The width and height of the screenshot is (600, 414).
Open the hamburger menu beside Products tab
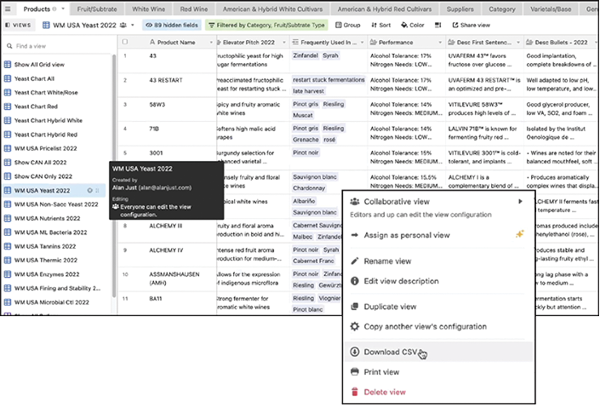[8, 9]
